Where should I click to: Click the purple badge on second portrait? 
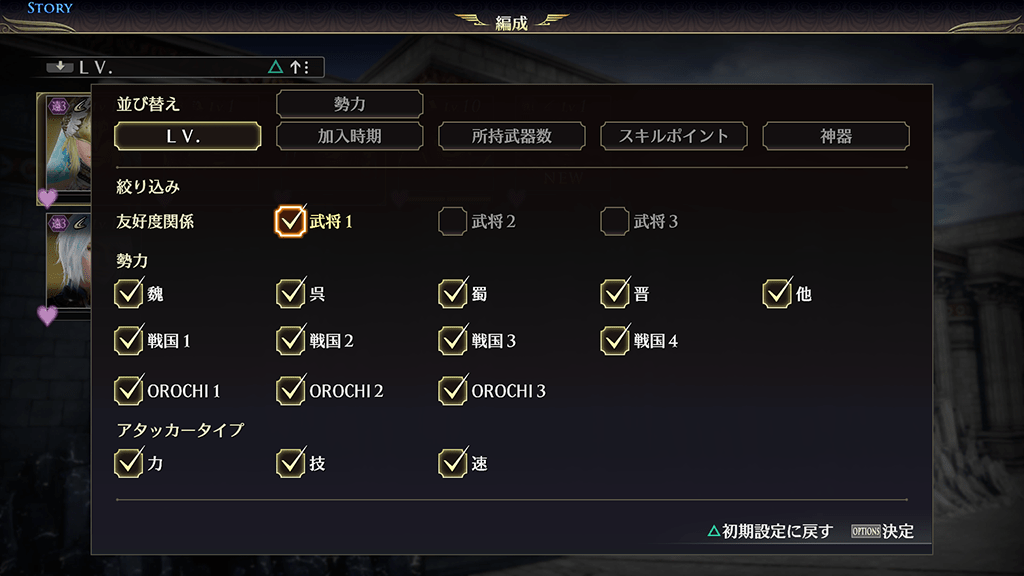(58, 223)
